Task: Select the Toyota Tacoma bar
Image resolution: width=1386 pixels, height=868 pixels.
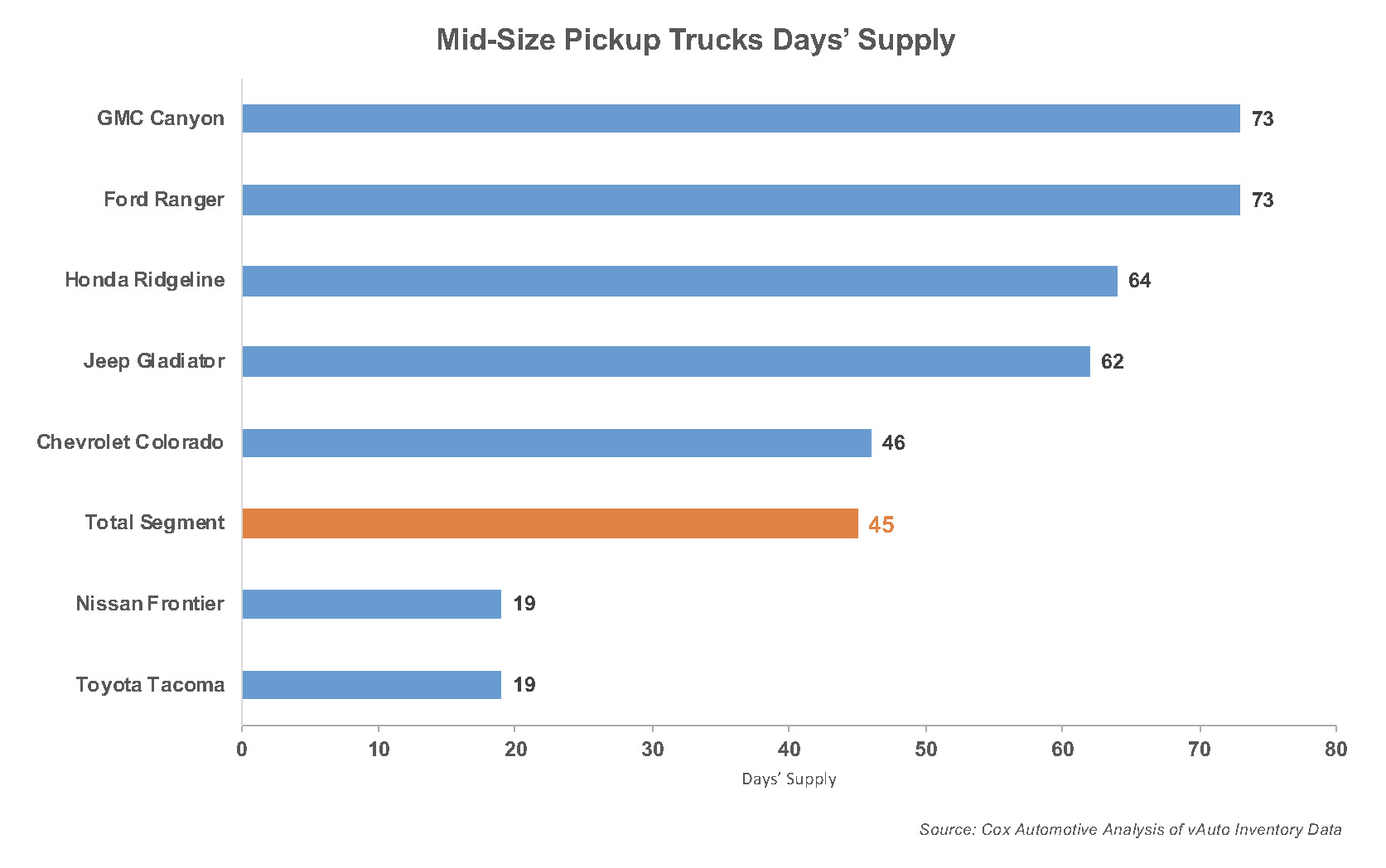Action: point(371,685)
